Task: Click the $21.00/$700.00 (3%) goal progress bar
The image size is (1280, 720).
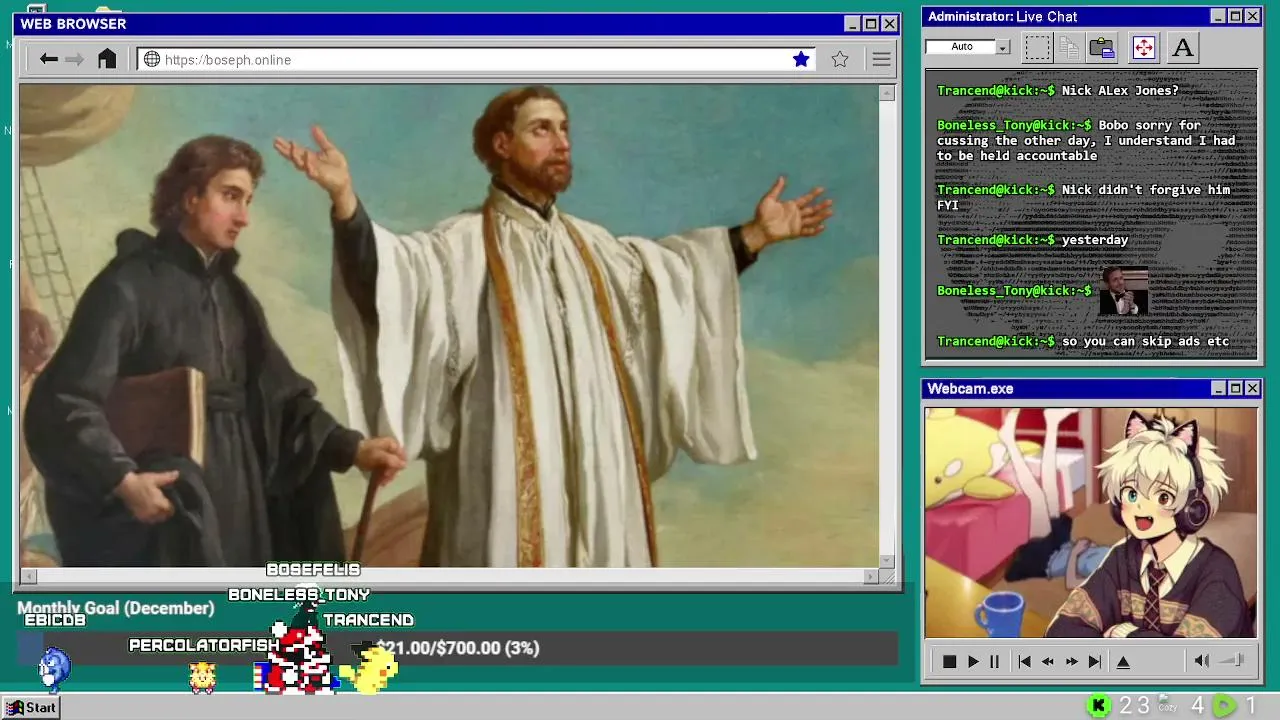Action: 458,648
